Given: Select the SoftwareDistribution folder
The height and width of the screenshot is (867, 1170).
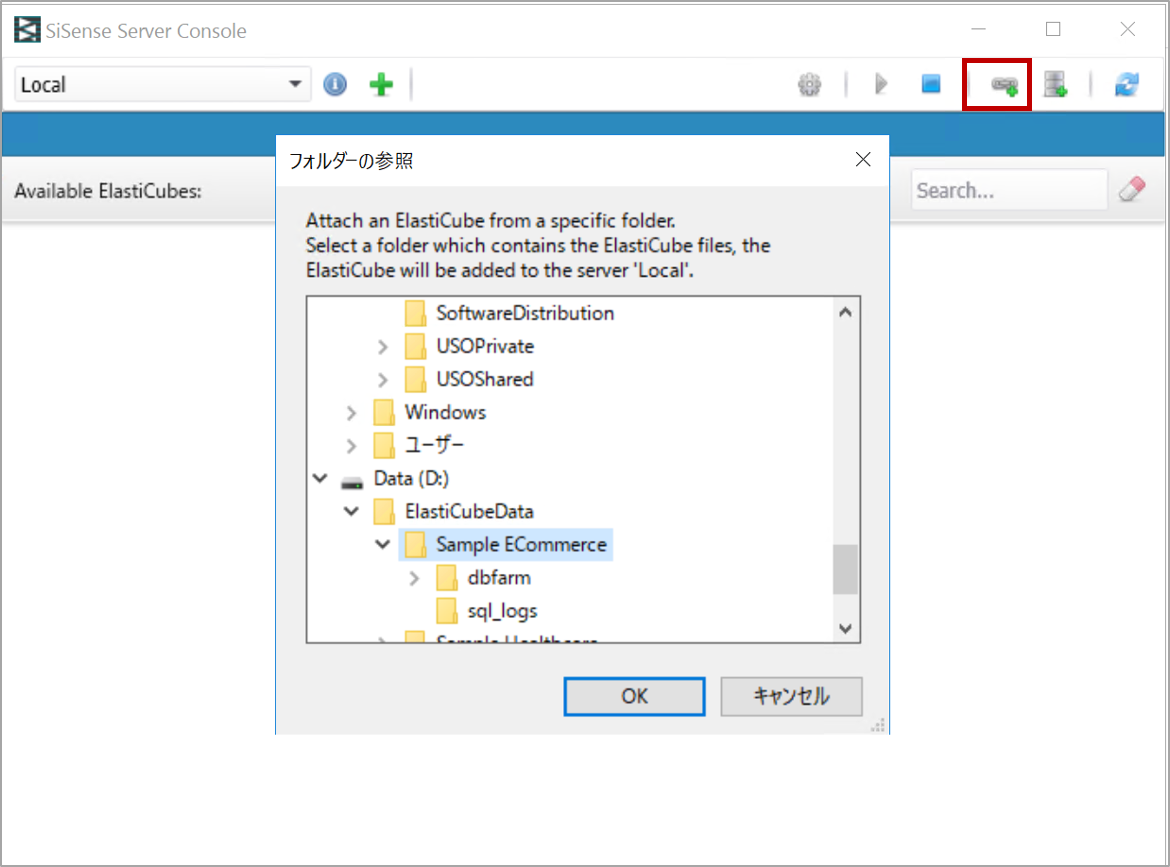Looking at the screenshot, I should coord(525,313).
